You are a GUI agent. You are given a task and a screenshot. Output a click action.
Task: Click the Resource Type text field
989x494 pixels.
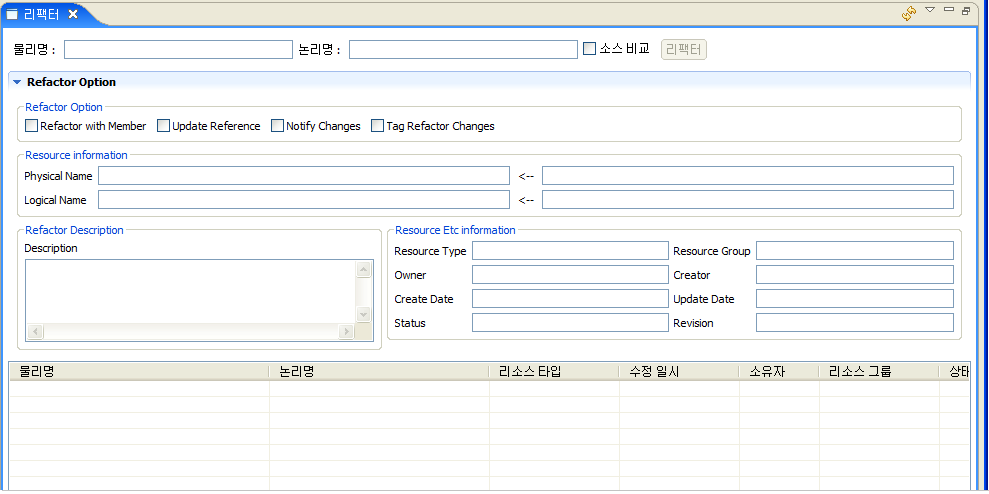tap(569, 250)
